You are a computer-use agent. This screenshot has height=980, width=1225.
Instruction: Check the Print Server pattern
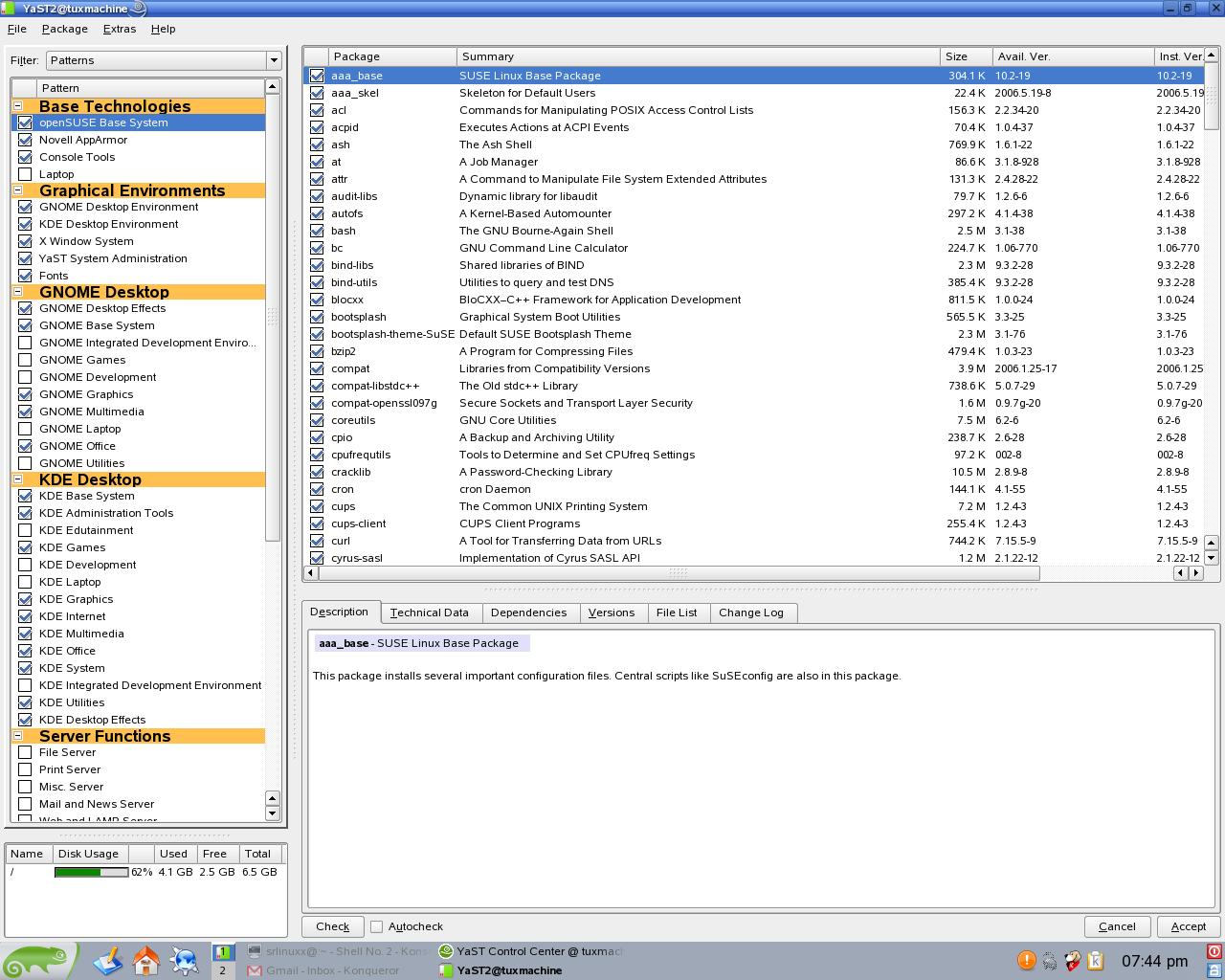(25, 769)
